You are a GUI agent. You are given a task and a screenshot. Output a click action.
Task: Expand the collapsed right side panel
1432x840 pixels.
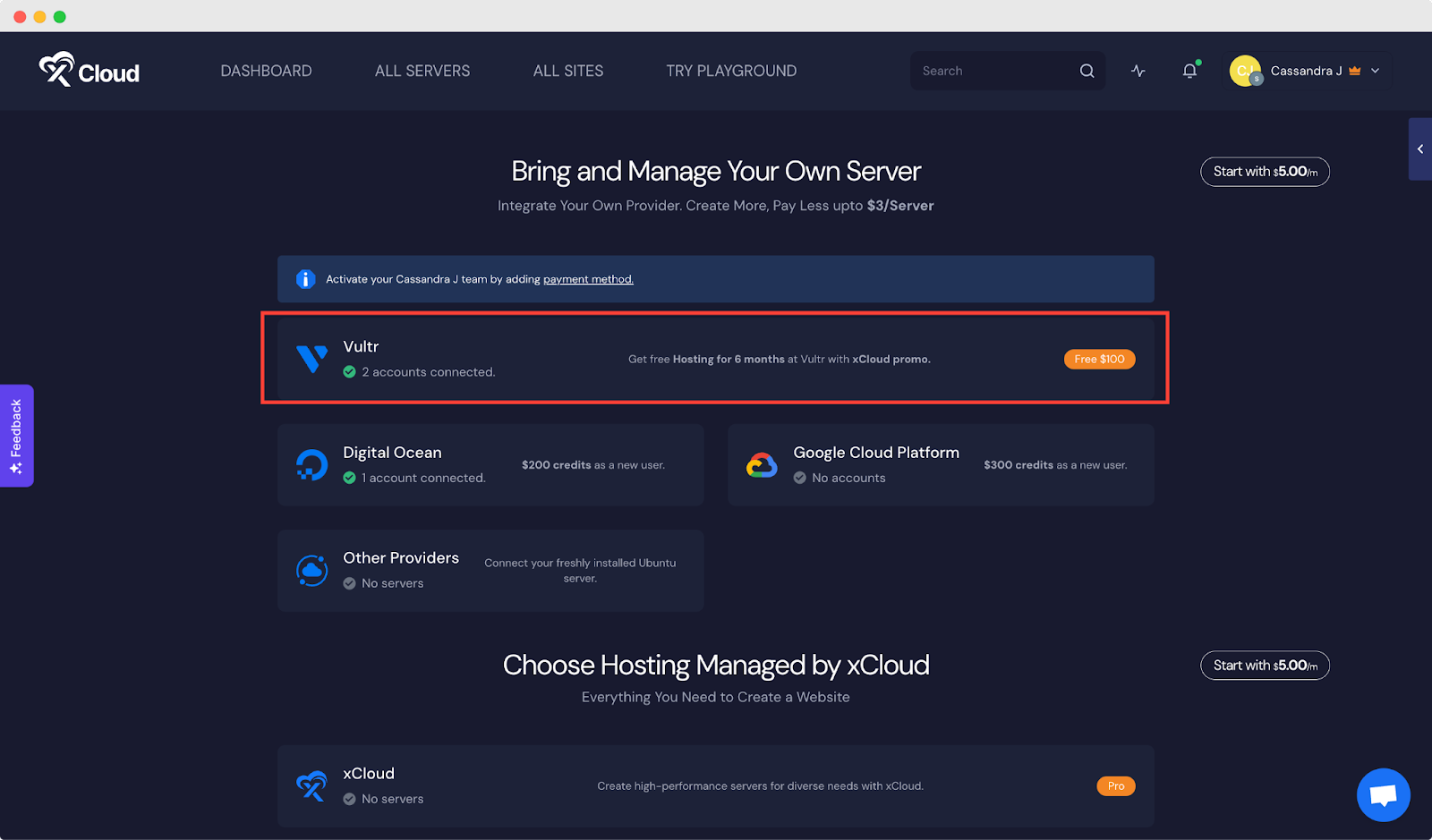(1419, 149)
